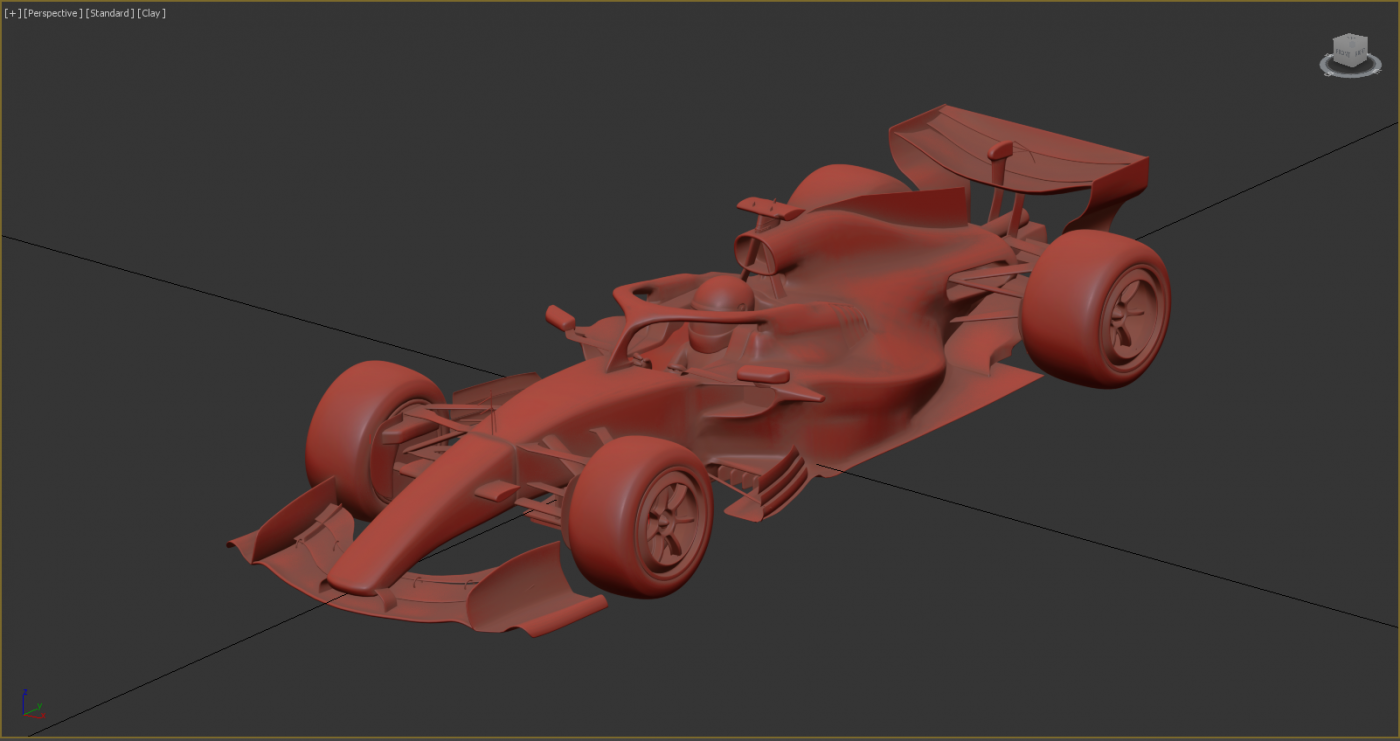1400x741 pixels.
Task: Open the Standard quality viewport menu
Action: tap(109, 13)
